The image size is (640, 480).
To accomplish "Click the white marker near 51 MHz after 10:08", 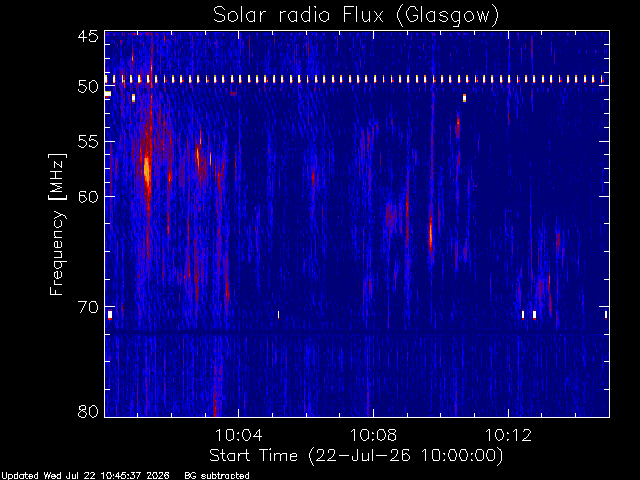I will 464,98.
